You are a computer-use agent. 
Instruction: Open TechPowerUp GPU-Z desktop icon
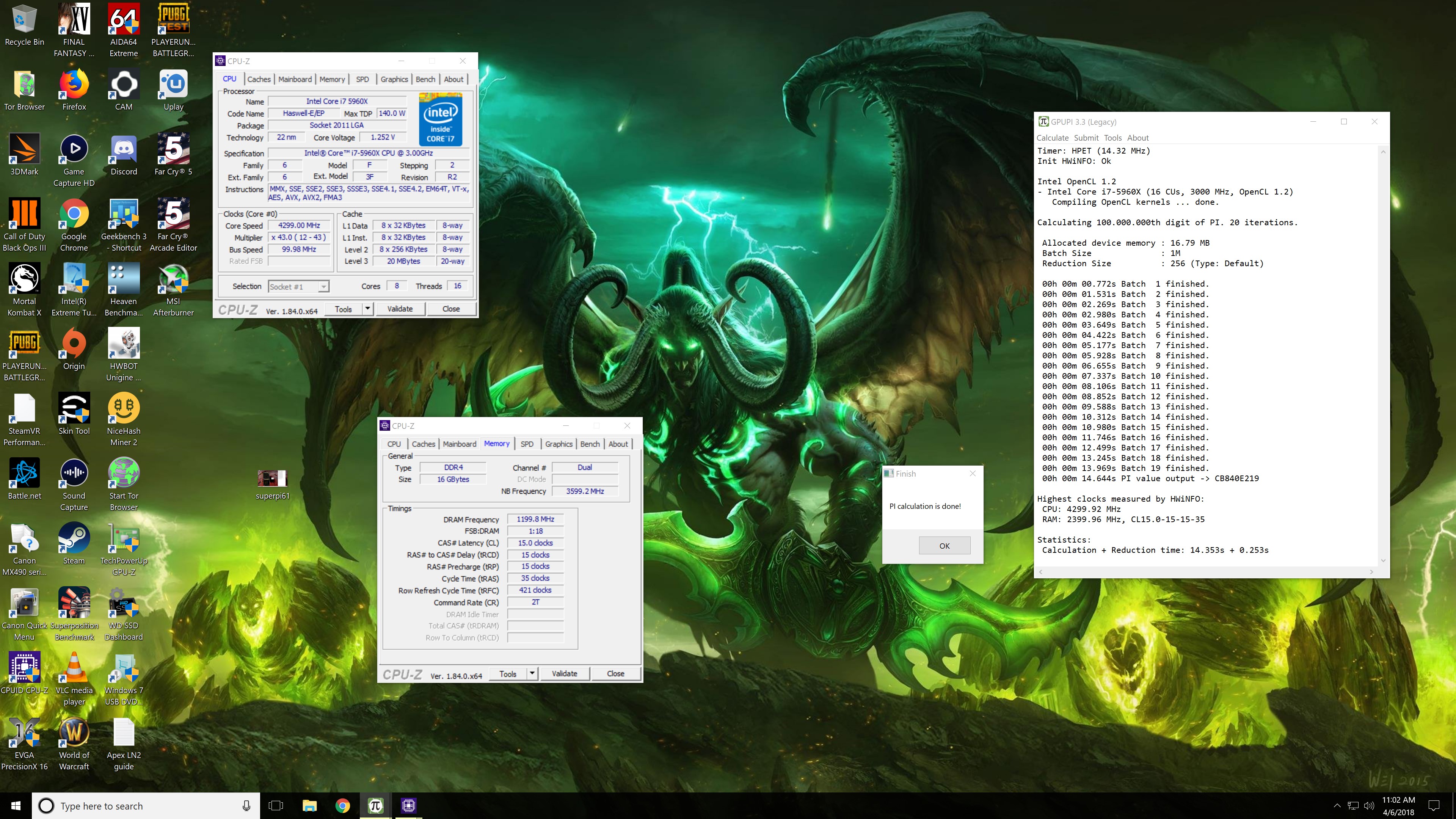tap(124, 549)
